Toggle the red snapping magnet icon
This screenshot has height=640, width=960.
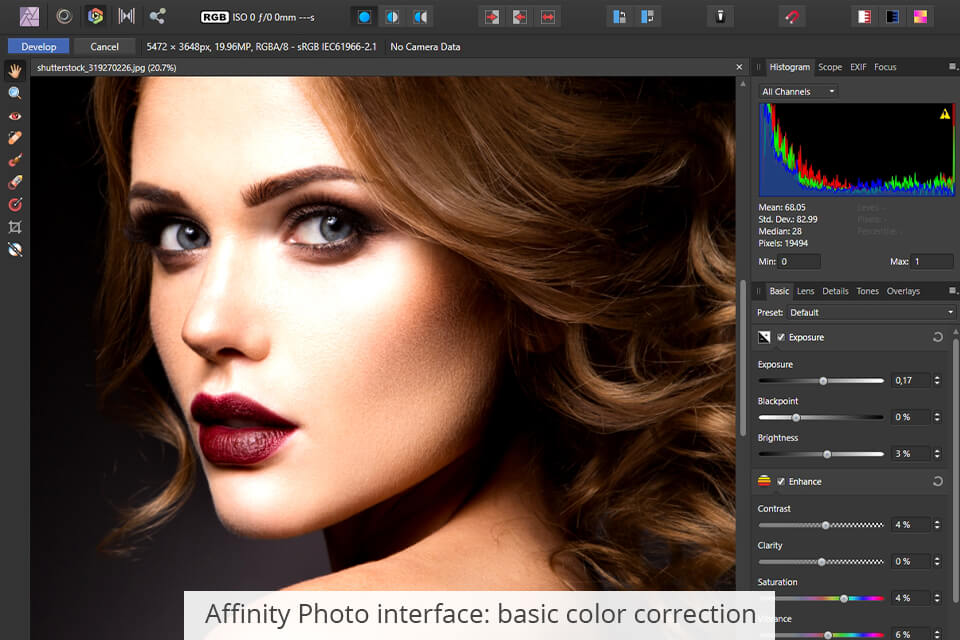(x=792, y=17)
